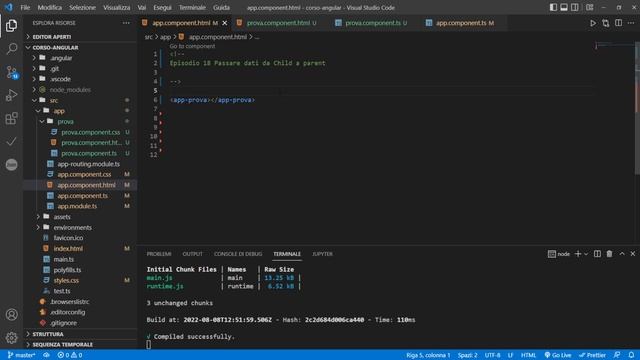Open the Extensions view
The image size is (640, 360).
11,118
